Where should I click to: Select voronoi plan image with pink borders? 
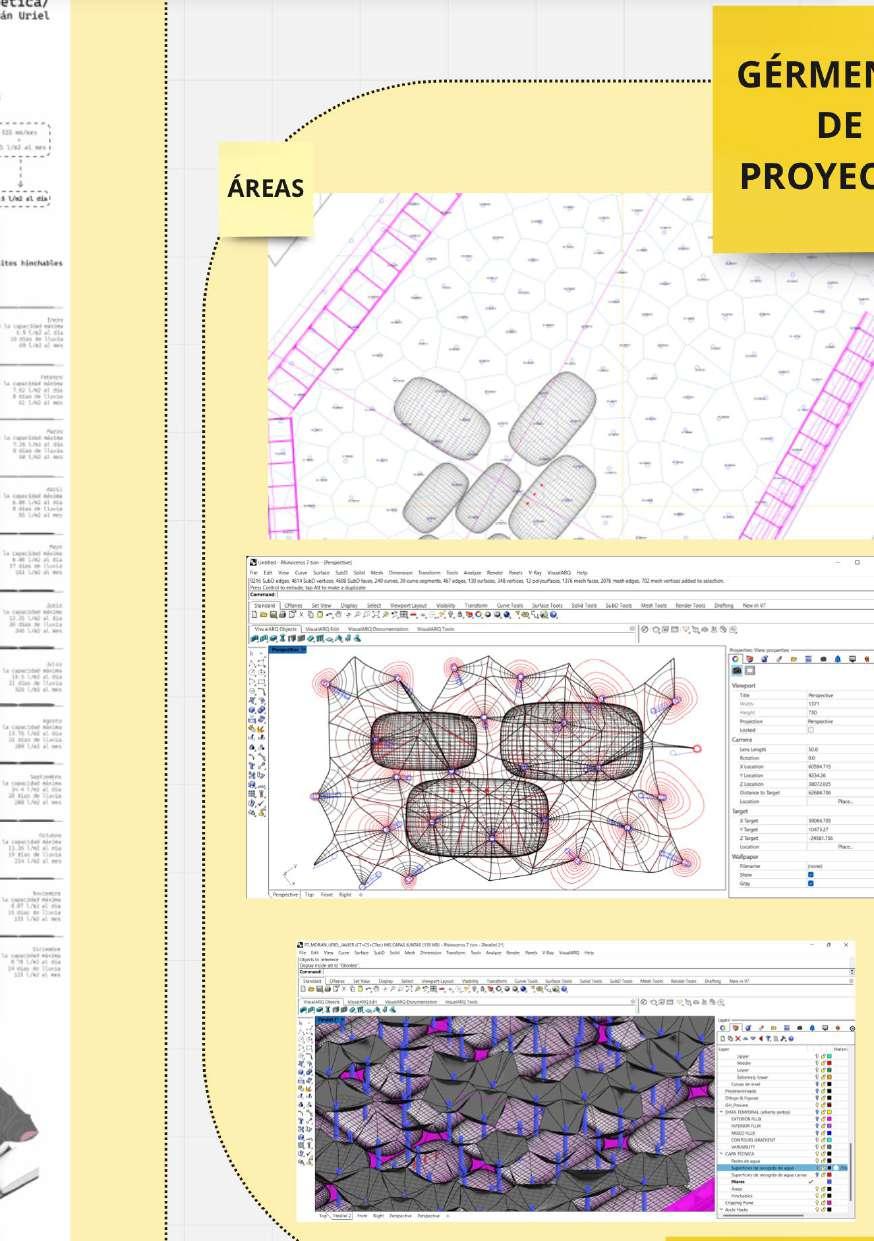pyautogui.click(x=570, y=366)
